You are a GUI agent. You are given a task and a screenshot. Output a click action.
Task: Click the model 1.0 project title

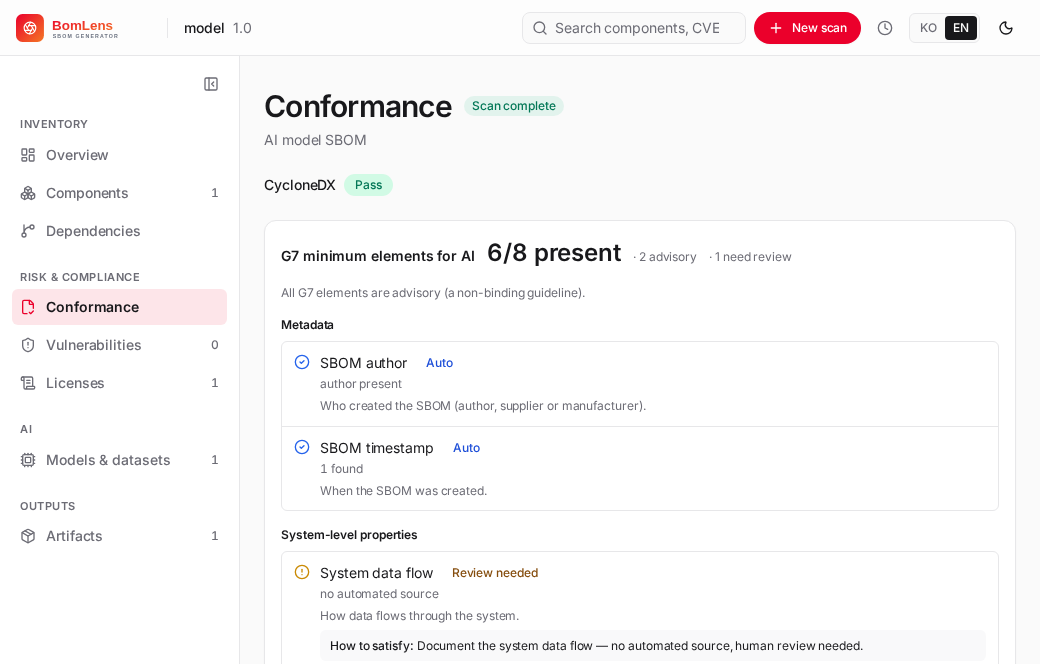(218, 28)
